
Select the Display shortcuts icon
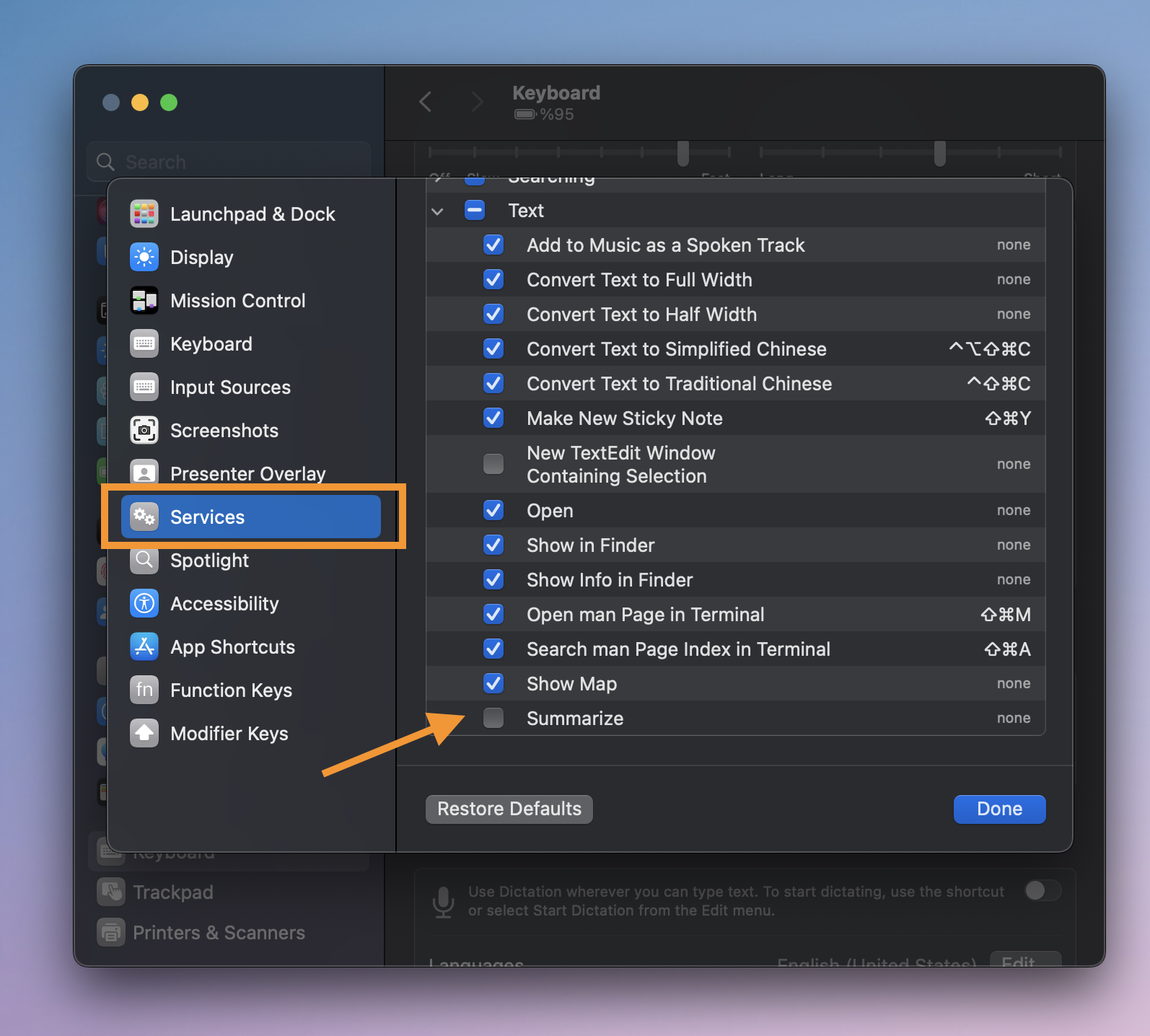pyautogui.click(x=144, y=257)
